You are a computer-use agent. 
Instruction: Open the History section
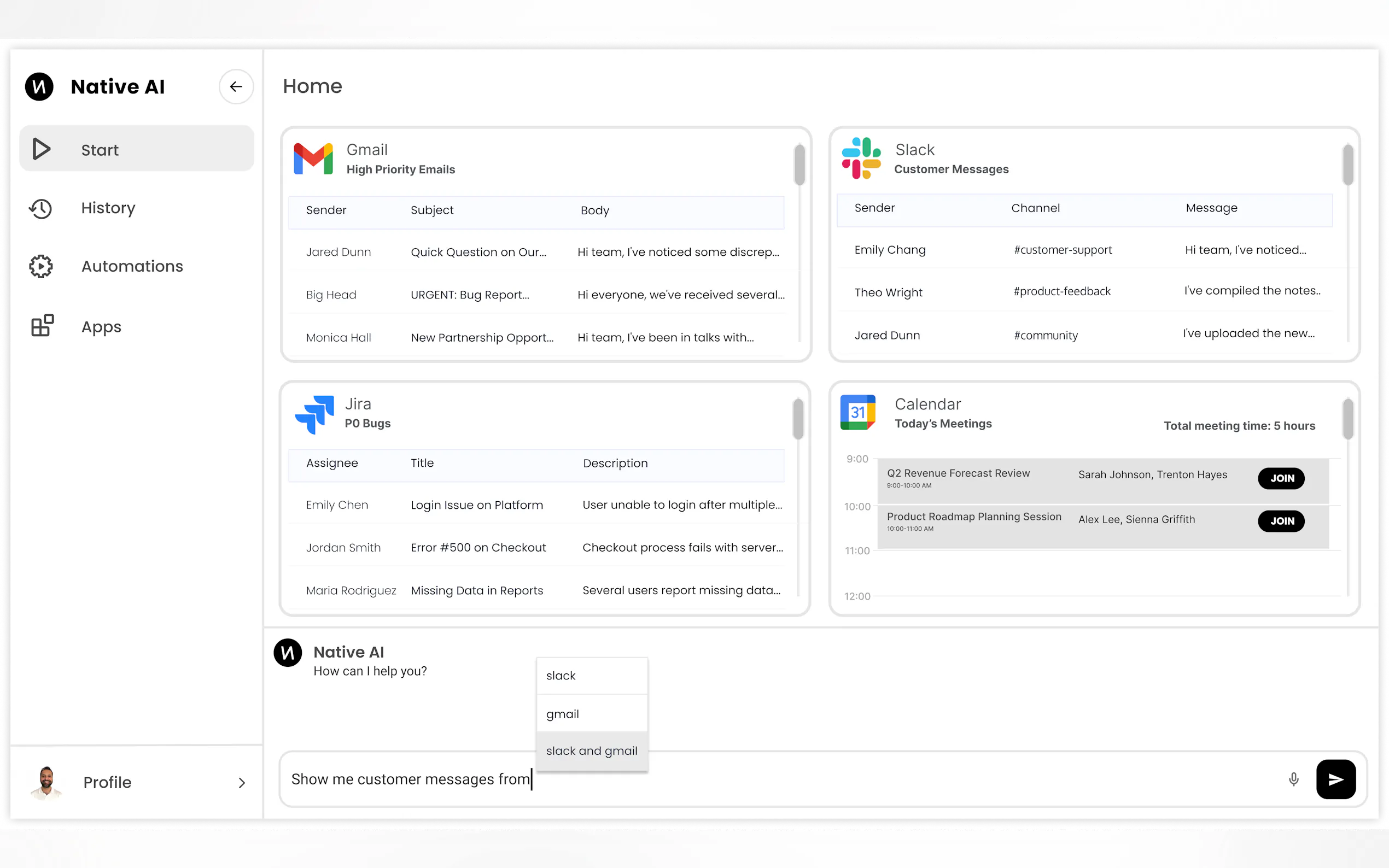(x=108, y=208)
